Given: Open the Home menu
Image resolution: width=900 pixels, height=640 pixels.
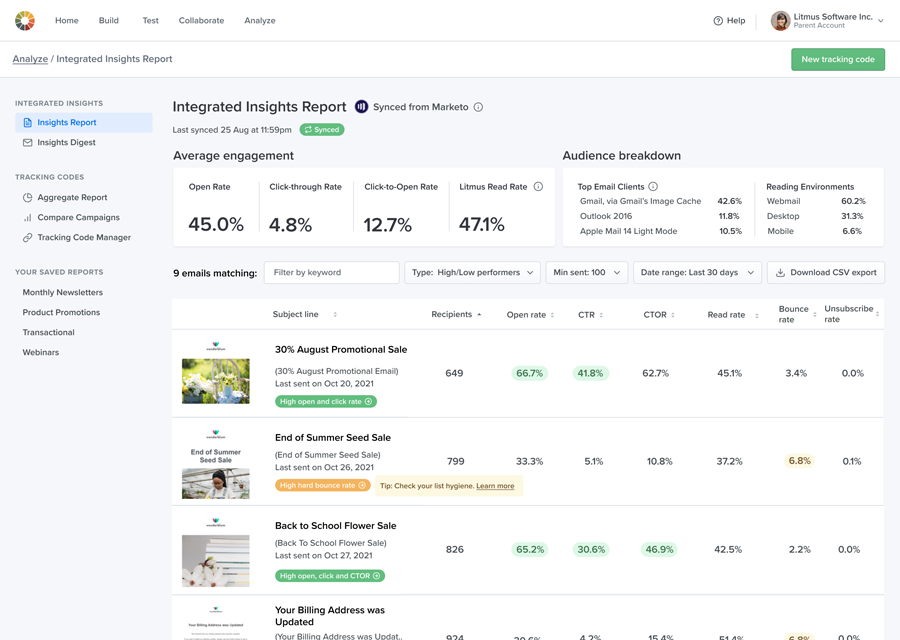Looking at the screenshot, I should [x=67, y=21].
